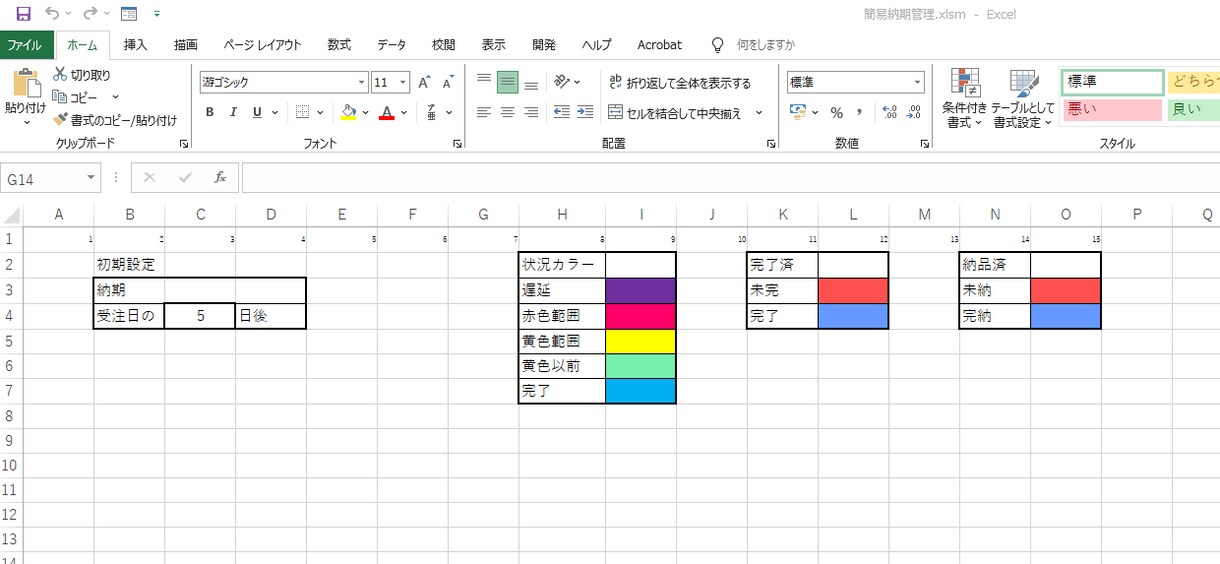The height and width of the screenshot is (564, 1220).
Task: Toggle align text left
Action: 484,112
